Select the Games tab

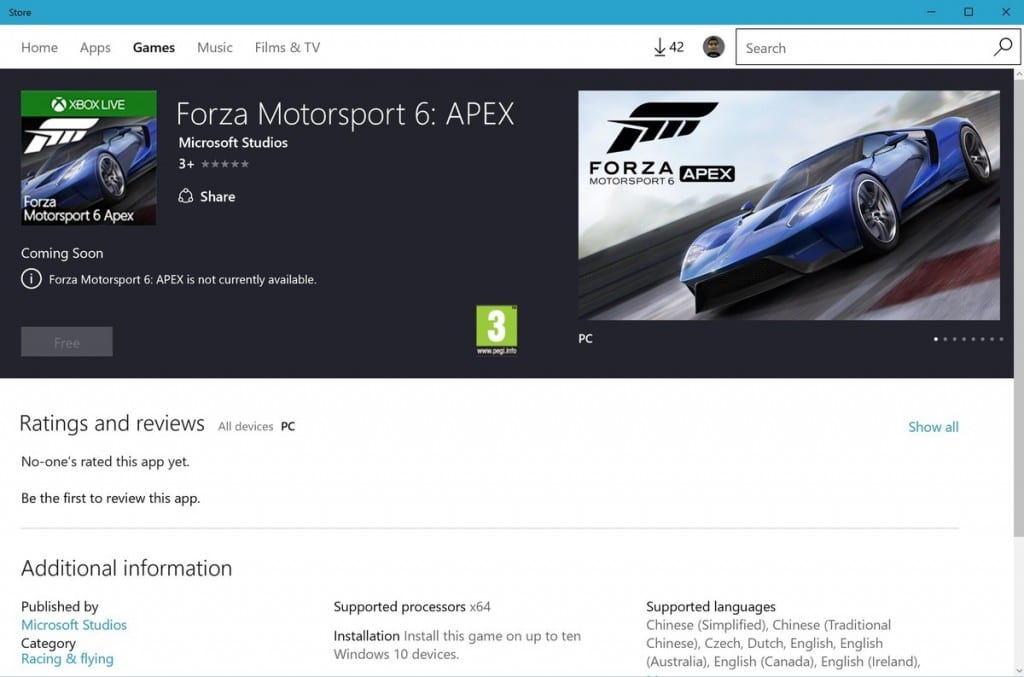tap(153, 47)
